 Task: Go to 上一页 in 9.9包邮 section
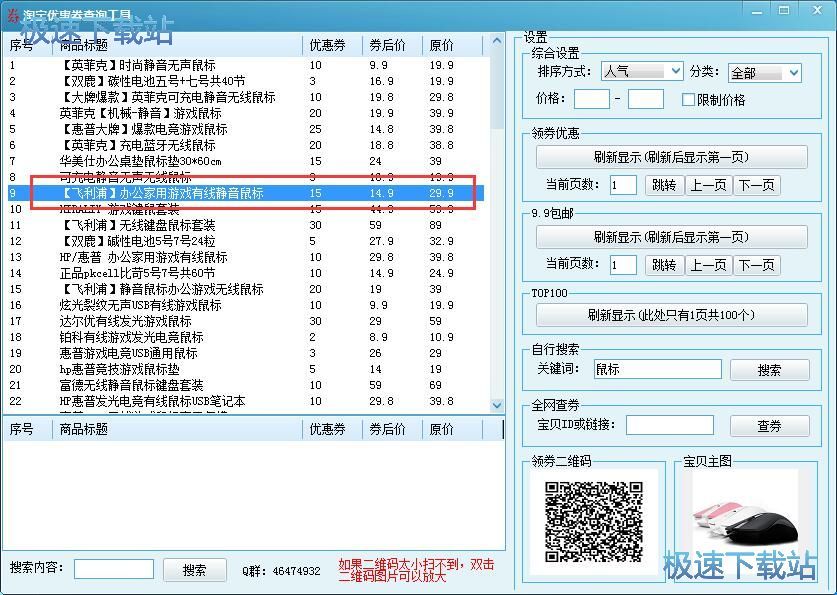coord(708,265)
